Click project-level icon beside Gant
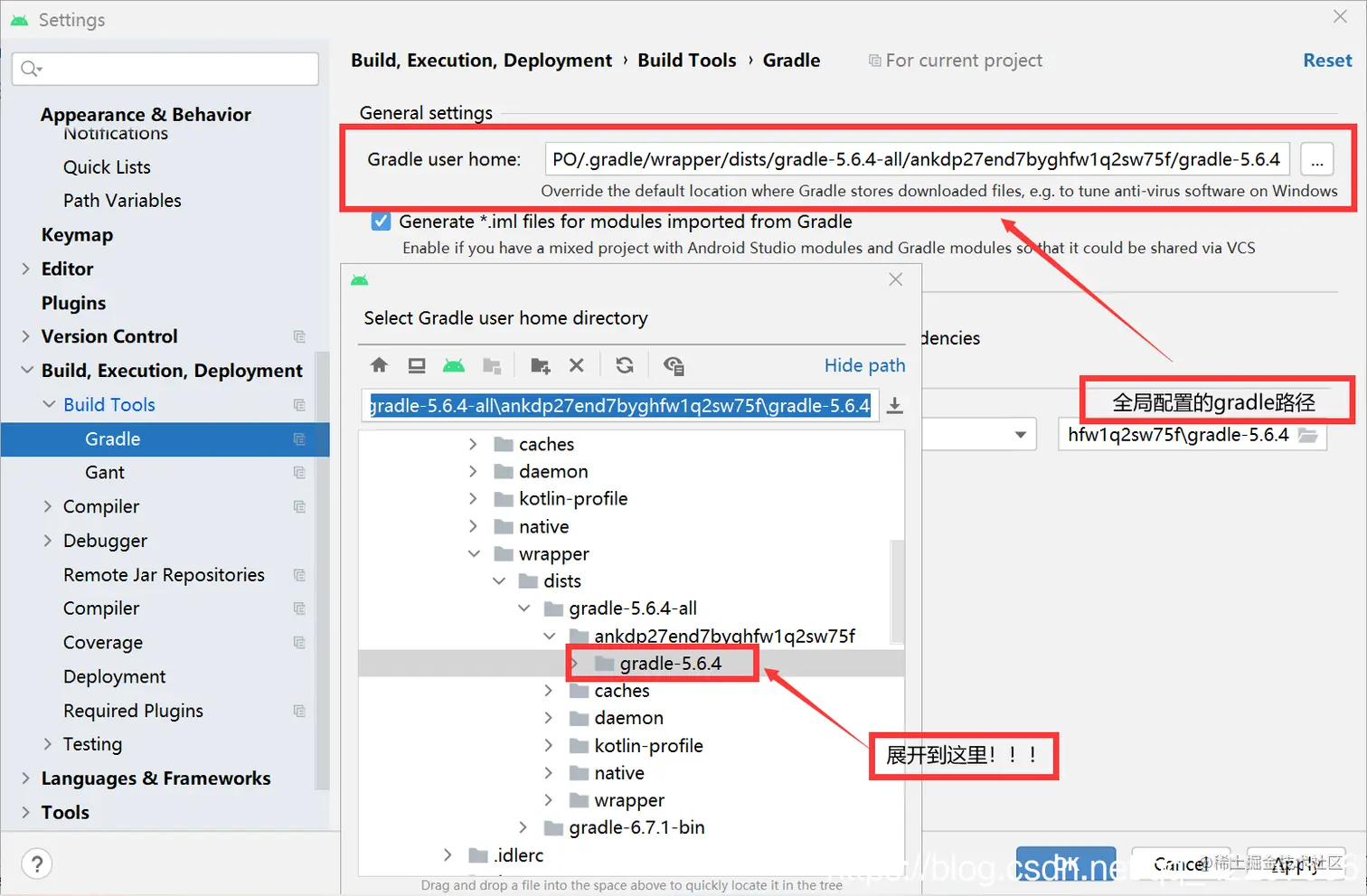Viewport: 1367px width, 896px height. pos(299,473)
